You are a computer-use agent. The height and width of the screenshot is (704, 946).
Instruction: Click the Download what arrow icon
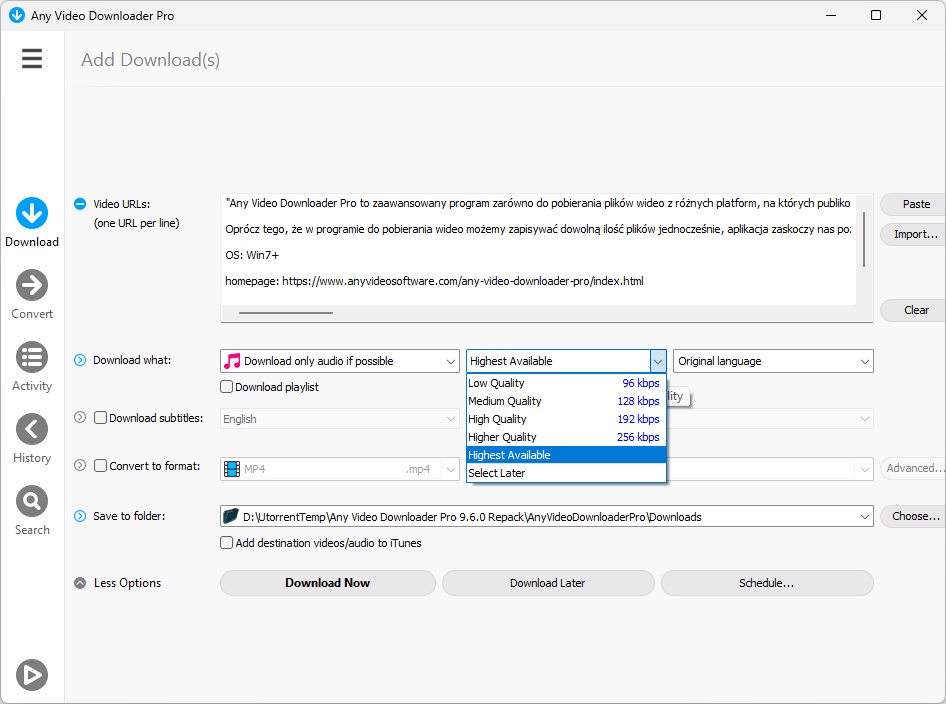80,360
